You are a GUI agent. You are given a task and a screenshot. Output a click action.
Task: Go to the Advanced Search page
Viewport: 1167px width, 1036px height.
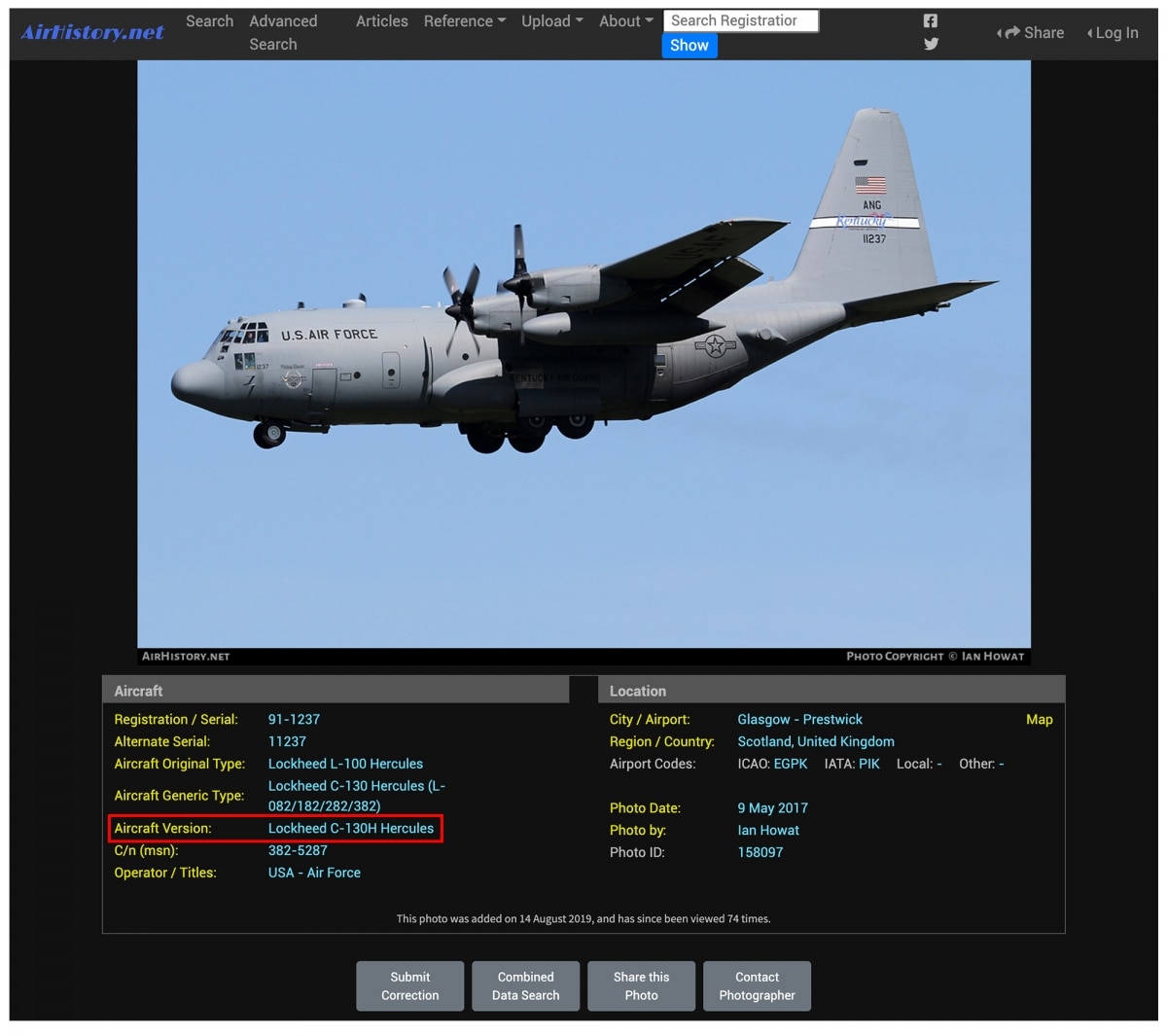pyautogui.click(x=282, y=32)
